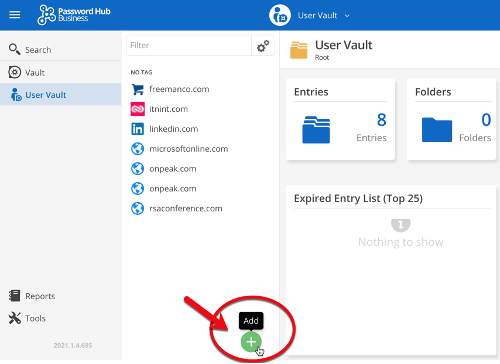Expand the User Vault dropdown chevron in header
500x364 pixels.
[x=347, y=16]
